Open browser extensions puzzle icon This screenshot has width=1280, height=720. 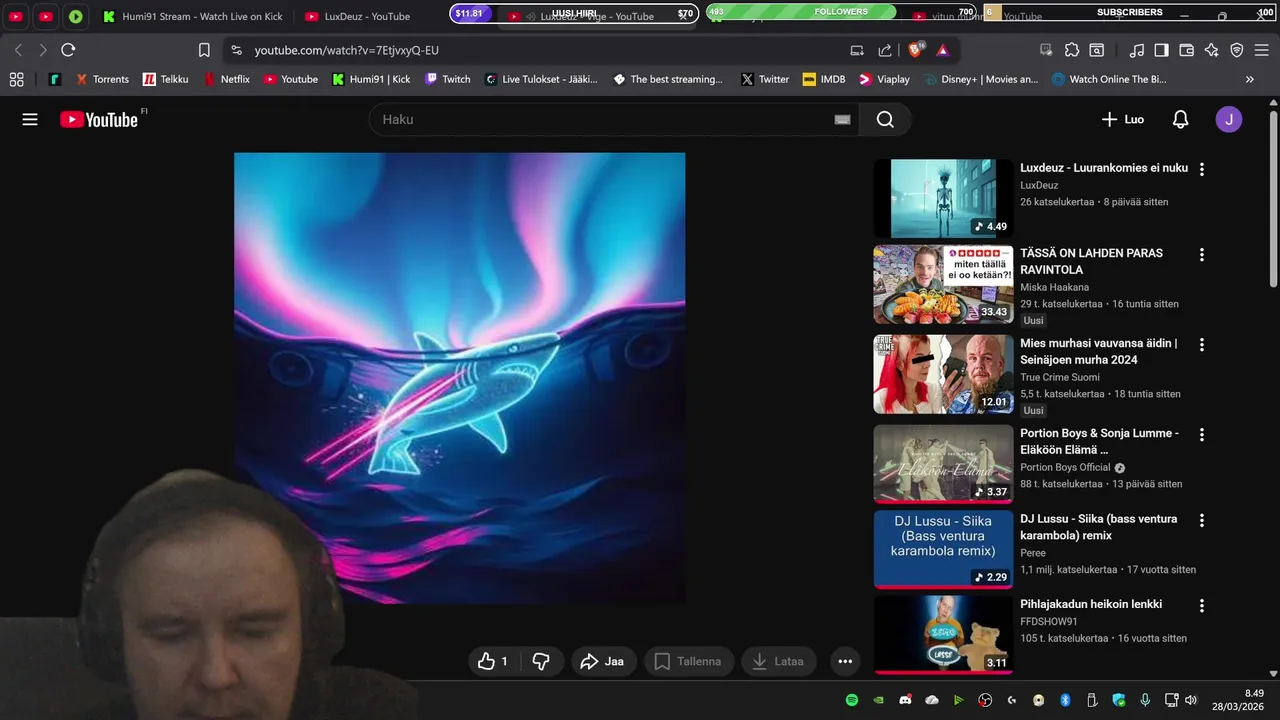pyautogui.click(x=1072, y=50)
